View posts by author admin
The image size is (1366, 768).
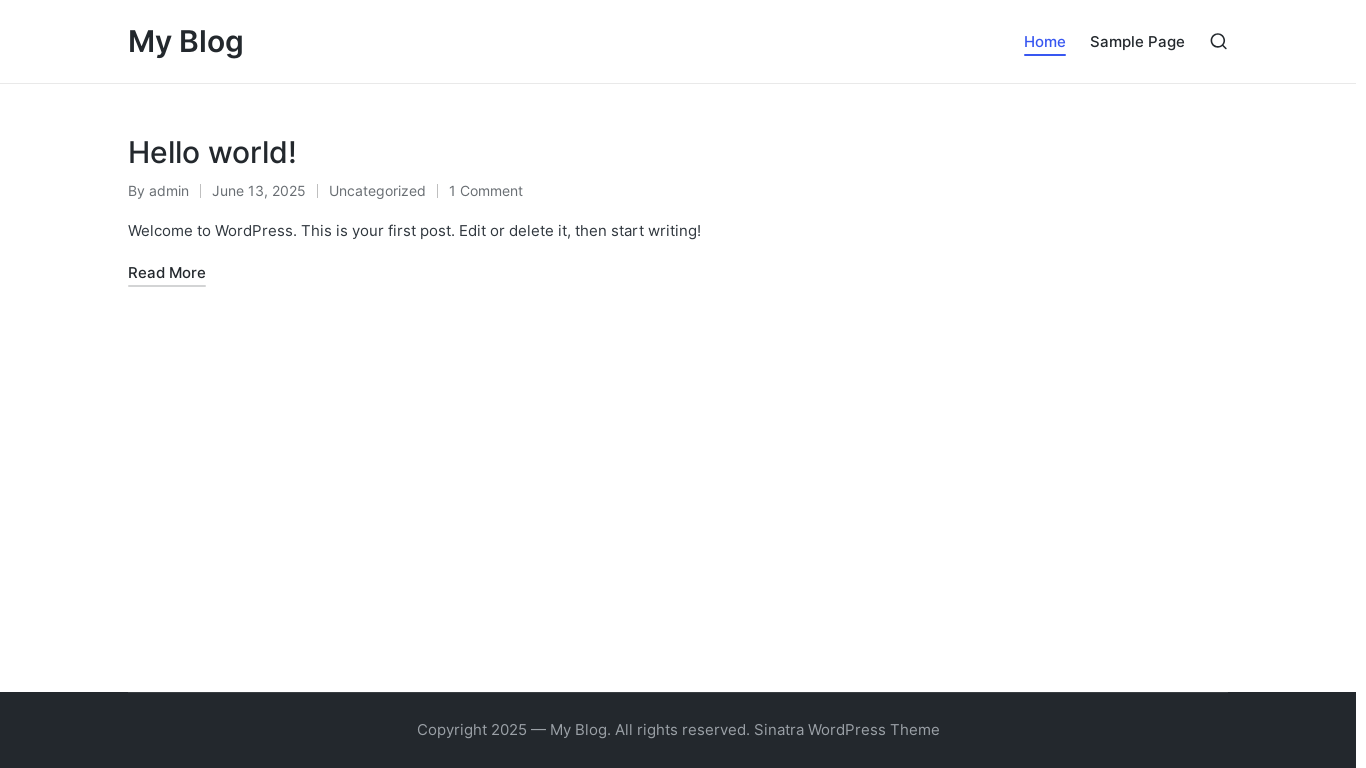pos(169,191)
